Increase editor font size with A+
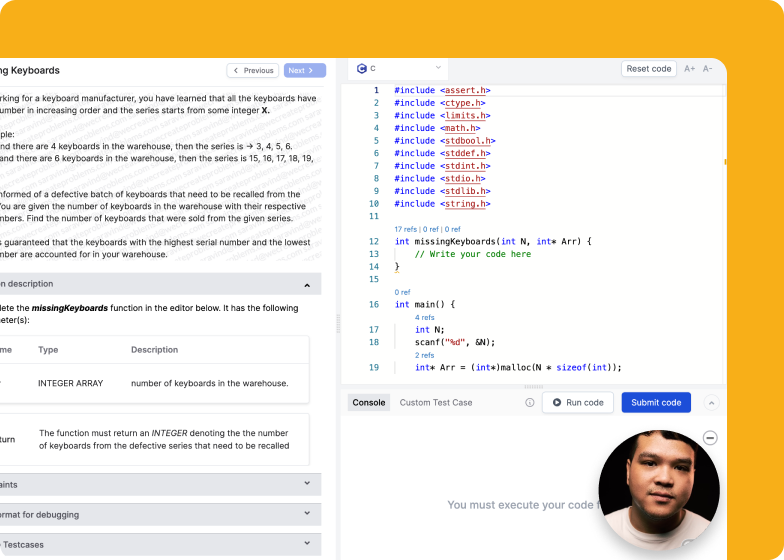This screenshot has height=560, width=784. click(689, 69)
